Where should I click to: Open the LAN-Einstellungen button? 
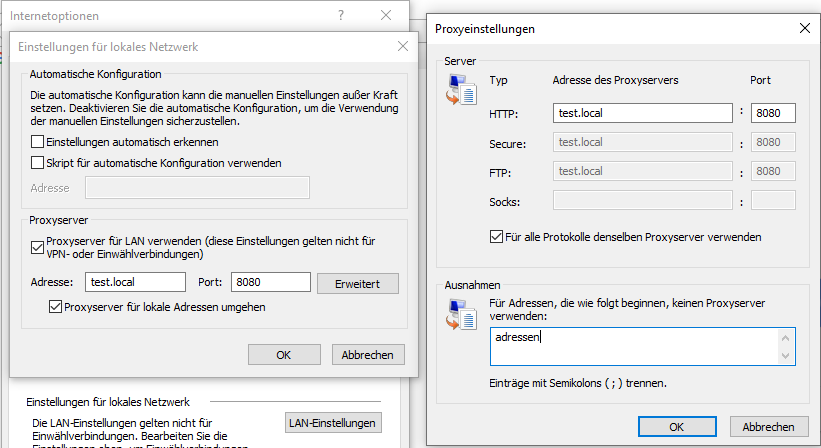click(x=333, y=423)
